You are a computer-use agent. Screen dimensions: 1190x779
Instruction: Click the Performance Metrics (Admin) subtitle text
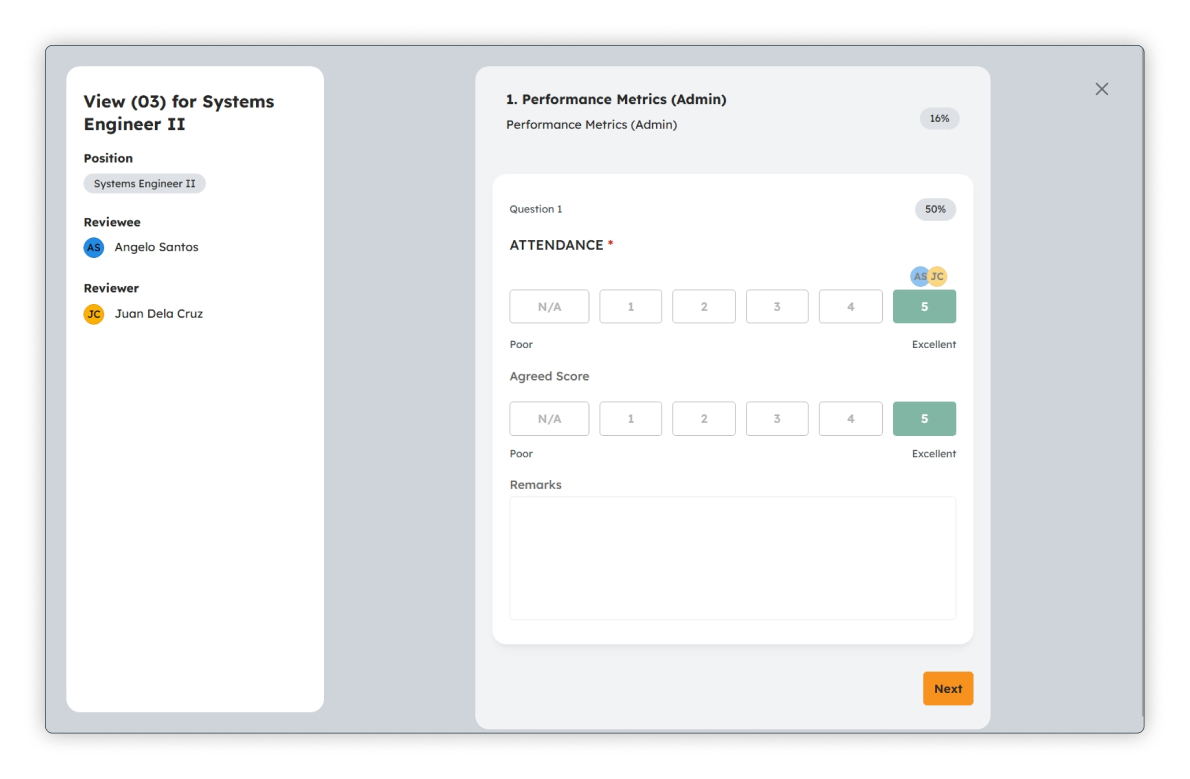(x=592, y=125)
